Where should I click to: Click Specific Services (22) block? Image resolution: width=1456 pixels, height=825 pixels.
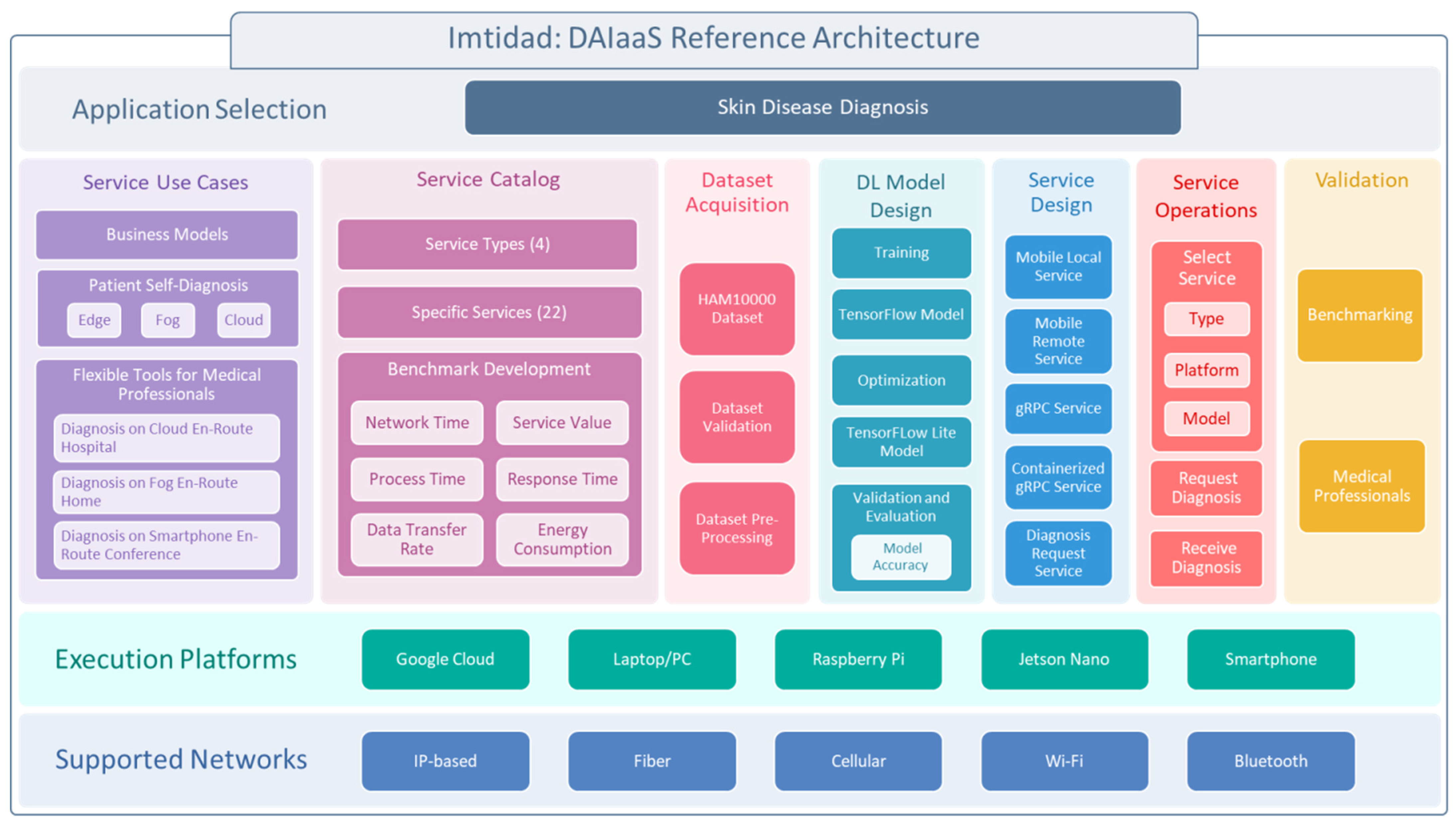(489, 312)
